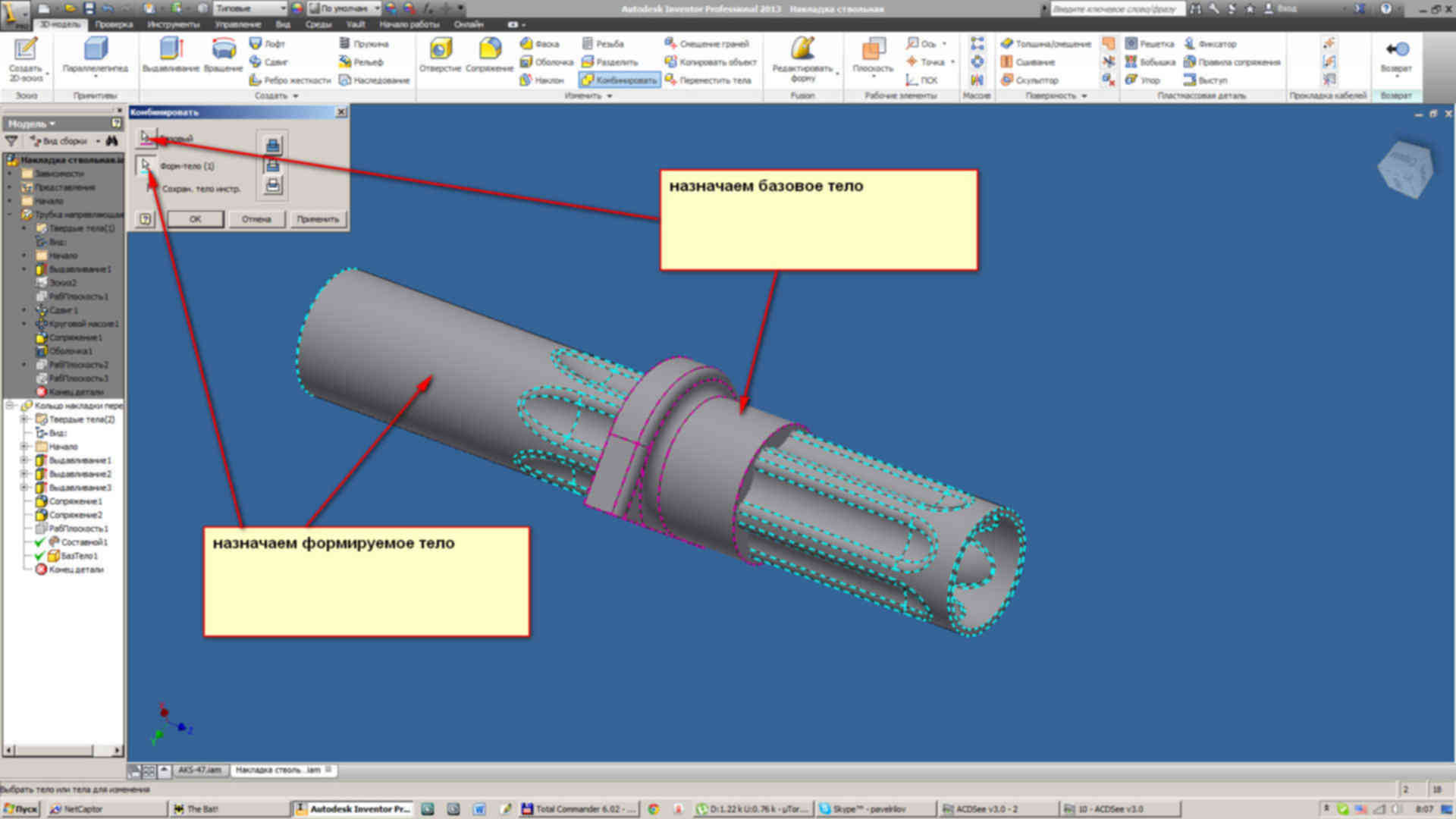
Task: Click the Combine (Комбинировать) ribbon button
Action: click(620, 80)
